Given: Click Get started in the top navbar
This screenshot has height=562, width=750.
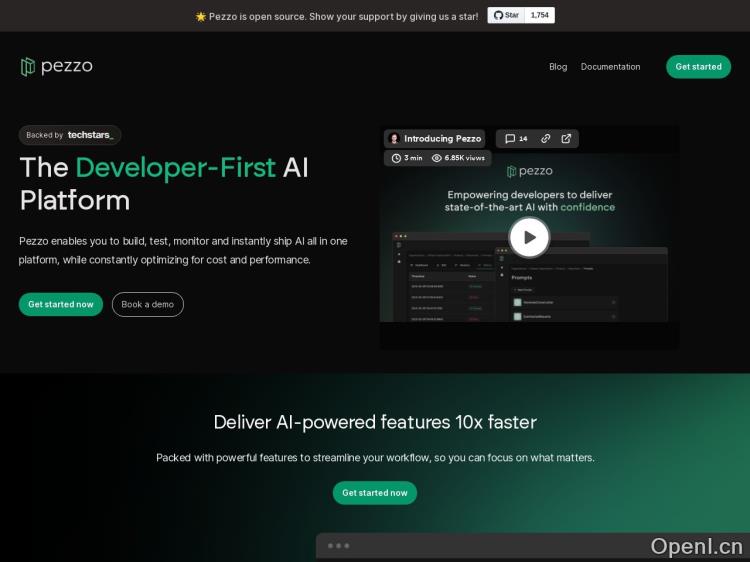Looking at the screenshot, I should (x=698, y=67).
